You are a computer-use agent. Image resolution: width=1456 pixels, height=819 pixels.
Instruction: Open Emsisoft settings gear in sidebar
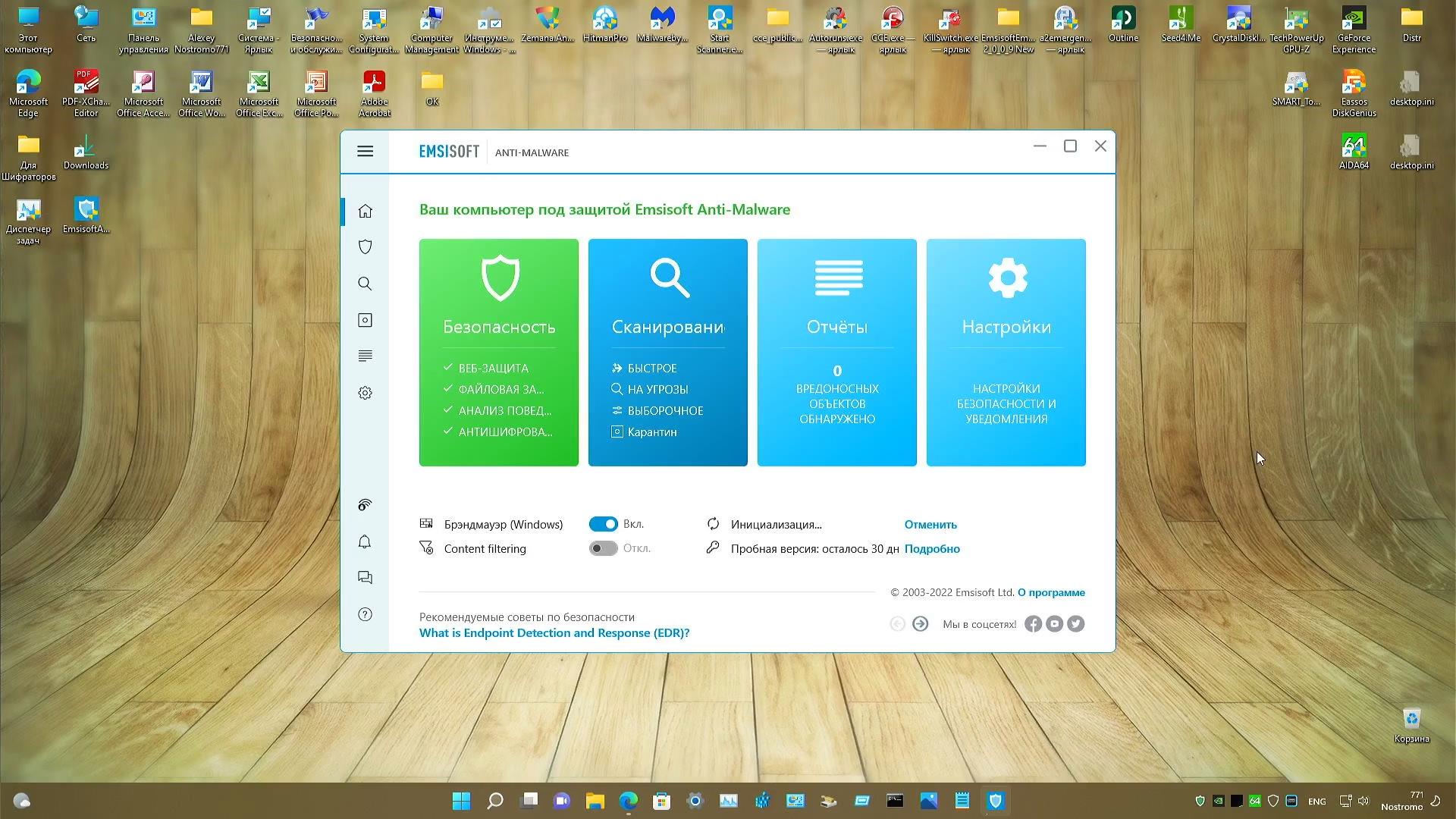tap(365, 392)
